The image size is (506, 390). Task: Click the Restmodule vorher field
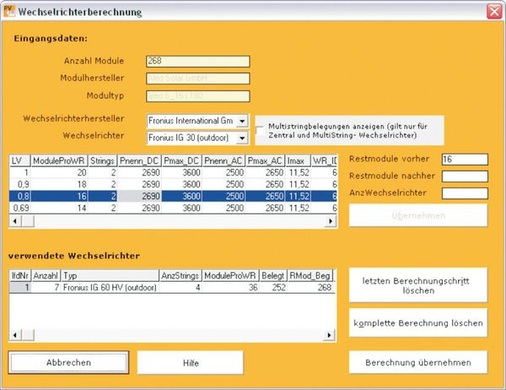click(465, 159)
